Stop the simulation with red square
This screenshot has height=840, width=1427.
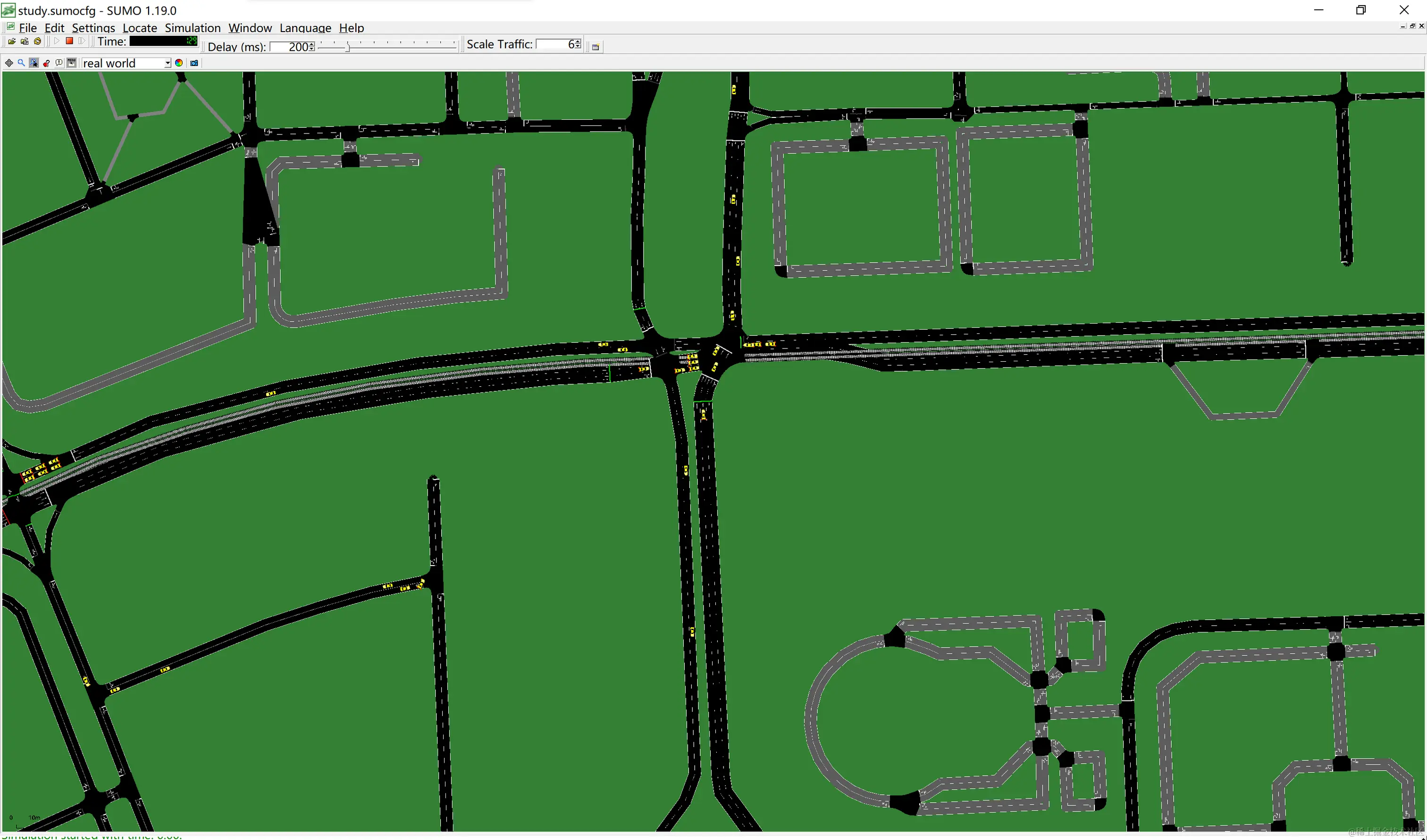(x=69, y=41)
